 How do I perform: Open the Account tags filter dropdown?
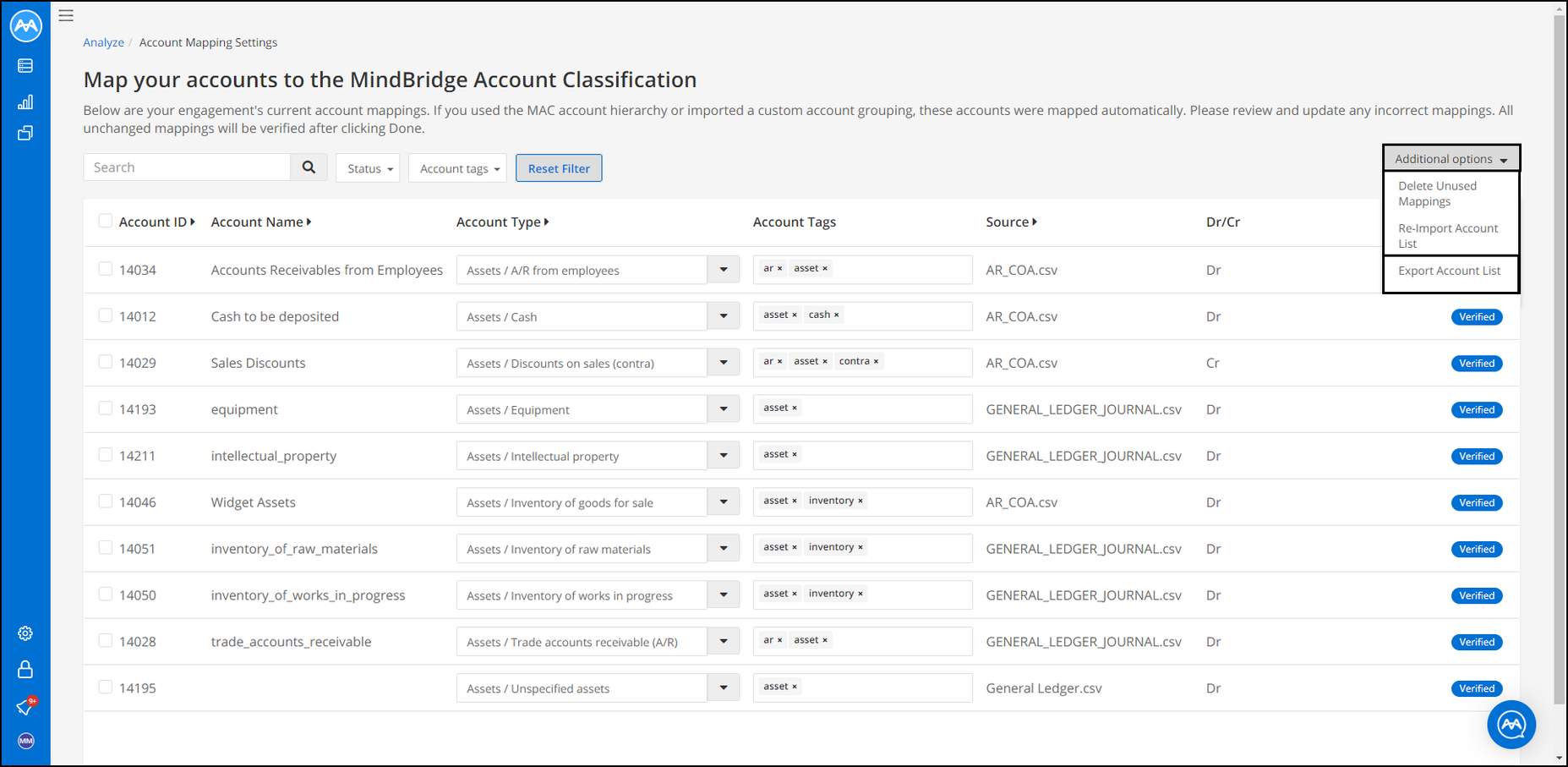coord(457,168)
